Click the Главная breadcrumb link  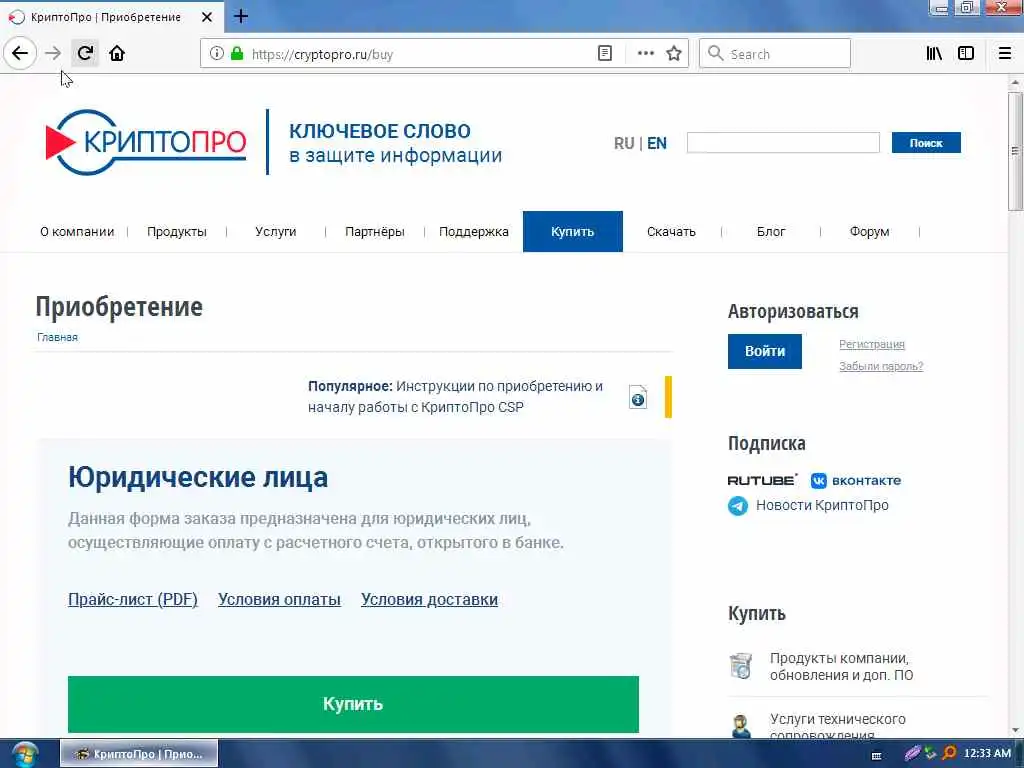click(57, 337)
